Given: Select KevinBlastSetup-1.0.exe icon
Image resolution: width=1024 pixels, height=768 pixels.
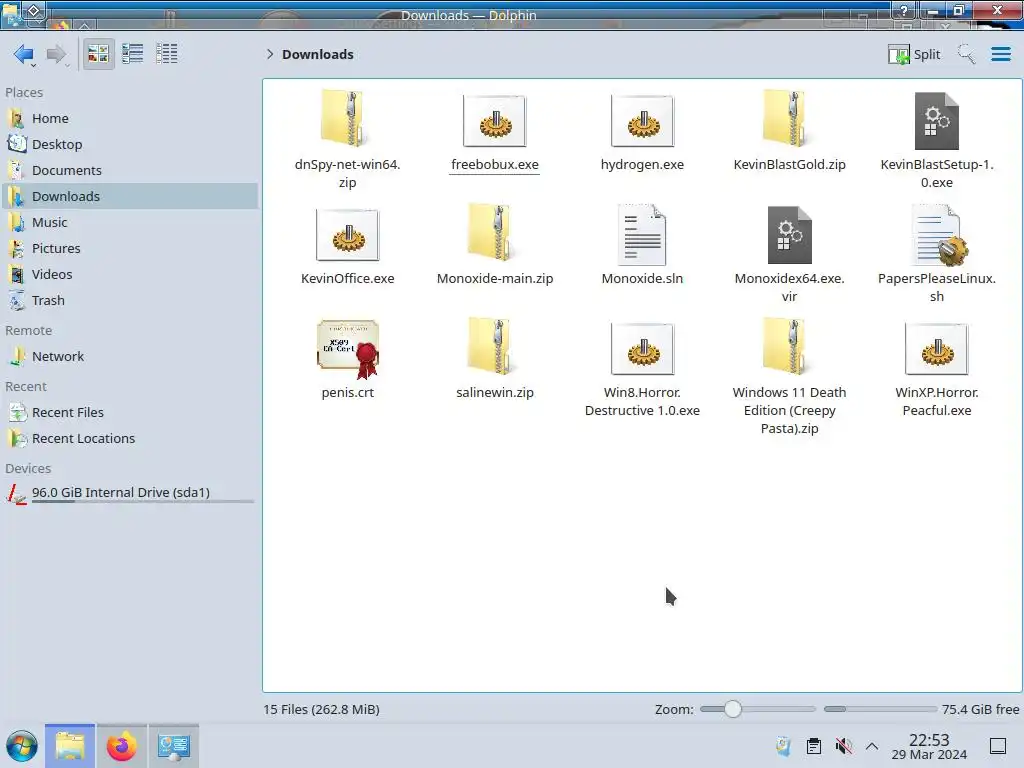Looking at the screenshot, I should click(x=936, y=121).
